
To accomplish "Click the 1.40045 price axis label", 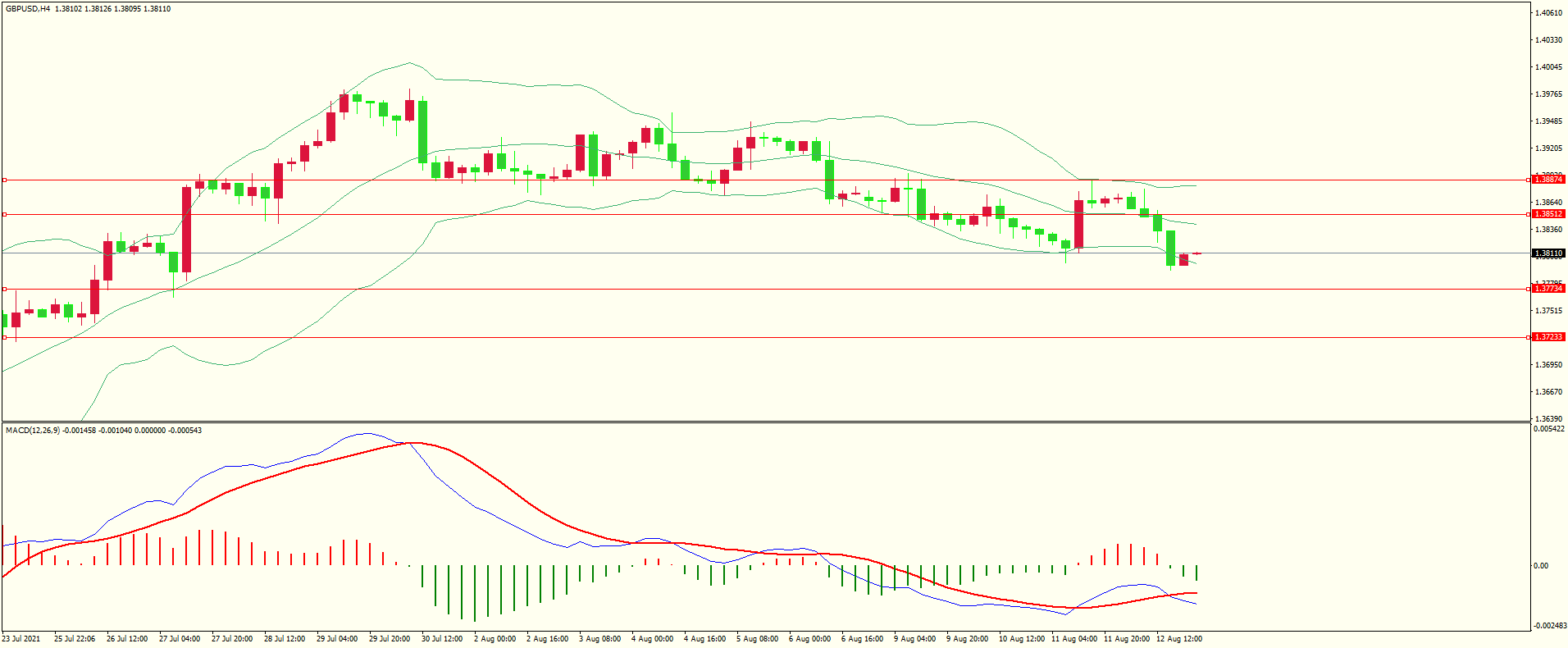I will [1548, 67].
